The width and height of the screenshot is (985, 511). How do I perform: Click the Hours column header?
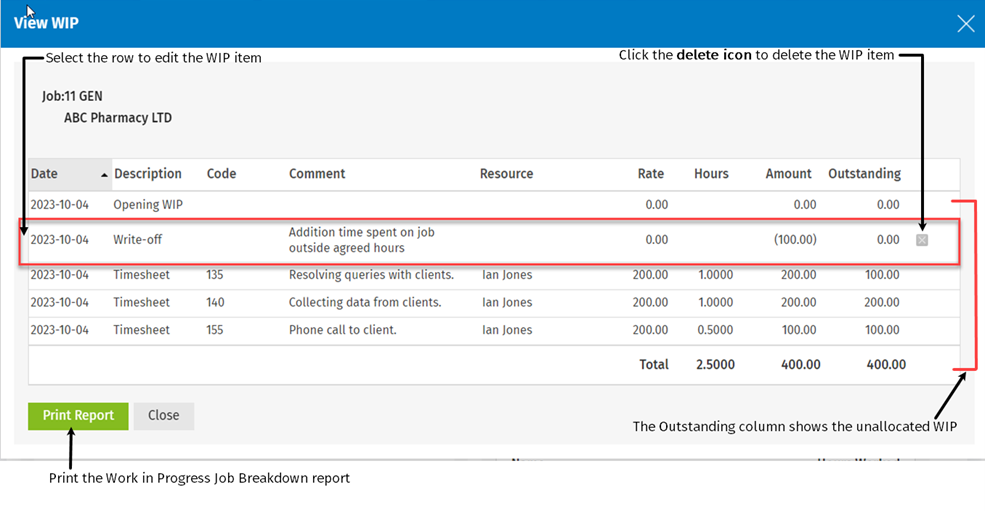click(x=711, y=174)
